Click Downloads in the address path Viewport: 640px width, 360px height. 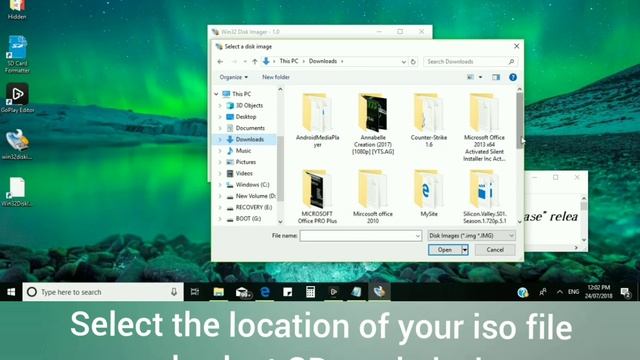[323, 61]
